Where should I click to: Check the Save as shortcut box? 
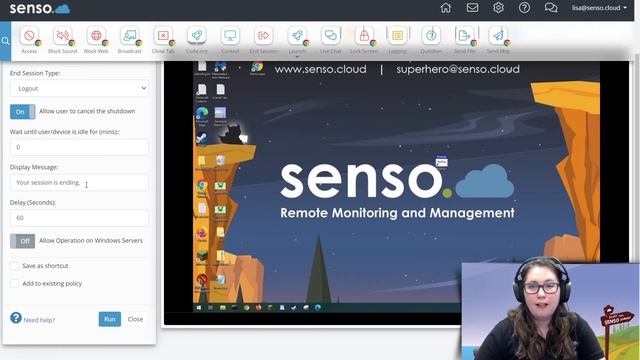point(14,266)
